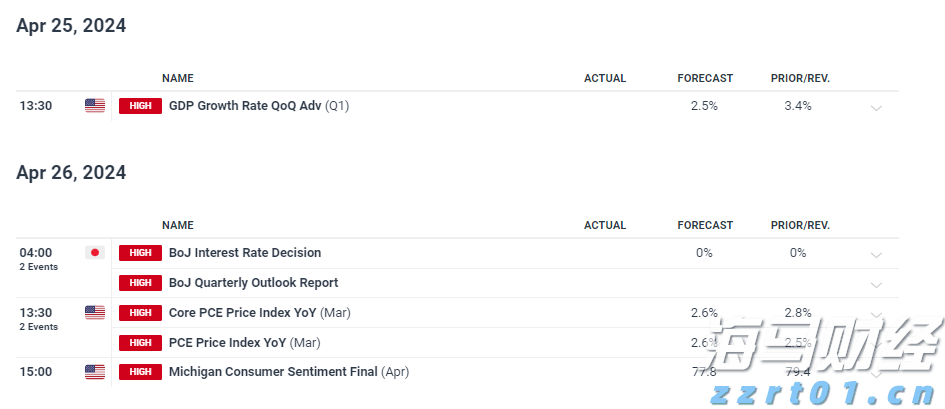
Task: Click the US flag in GDP Growth Rate row
Action: (x=95, y=106)
